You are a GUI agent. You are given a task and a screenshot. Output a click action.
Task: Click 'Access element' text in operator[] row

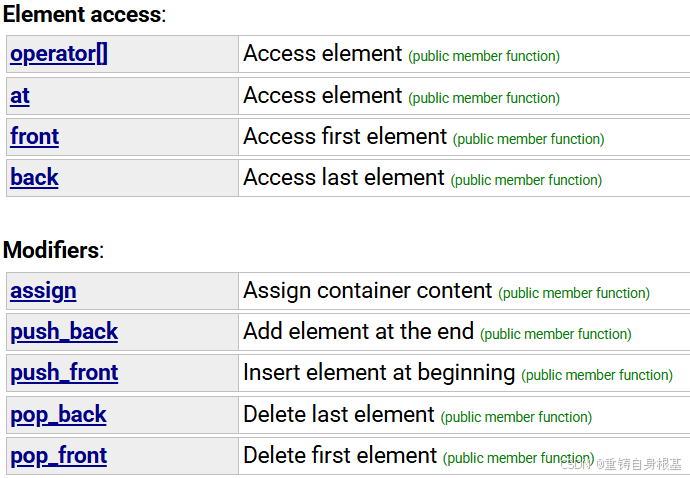323,54
